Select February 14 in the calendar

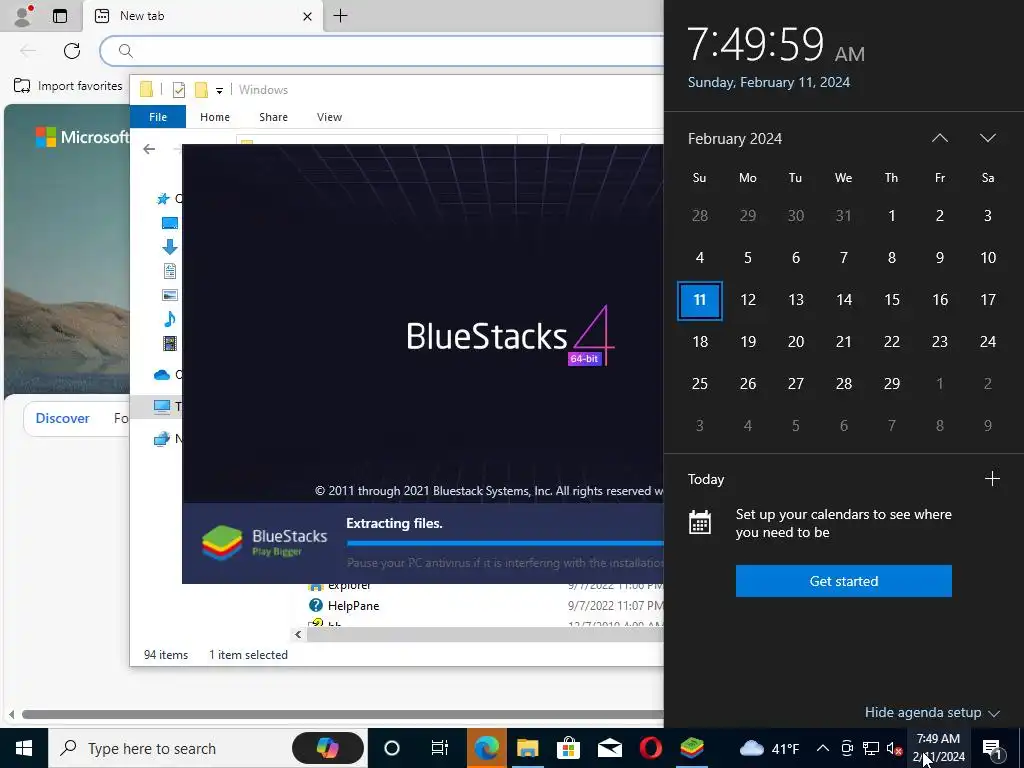point(844,300)
